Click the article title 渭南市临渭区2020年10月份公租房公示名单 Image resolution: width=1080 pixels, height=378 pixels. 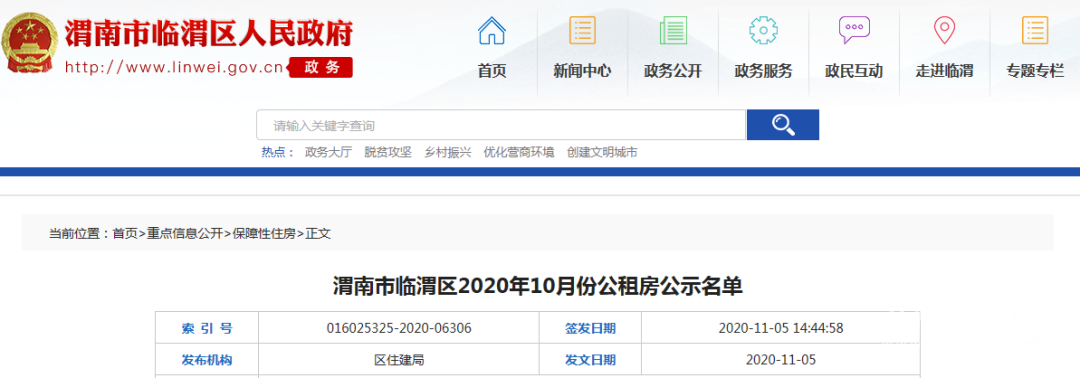tap(537, 286)
